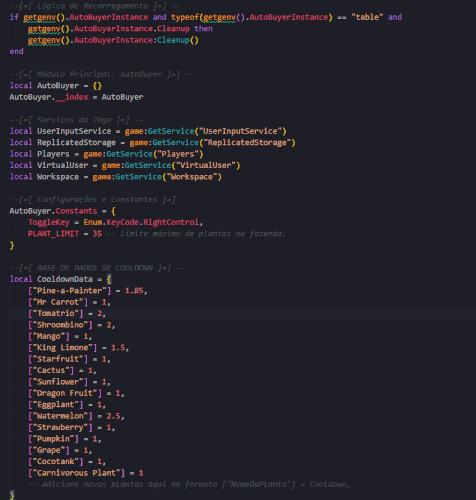Click the "end" keyword line
The image size is (476, 500).
[16, 51]
